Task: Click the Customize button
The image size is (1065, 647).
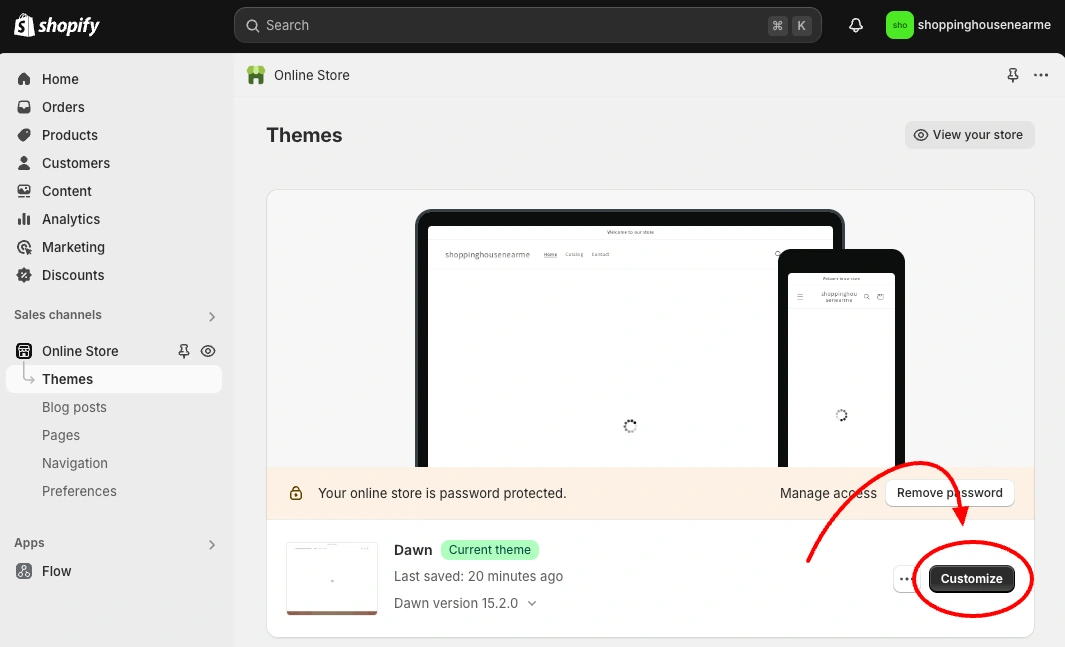Action: pos(971,579)
